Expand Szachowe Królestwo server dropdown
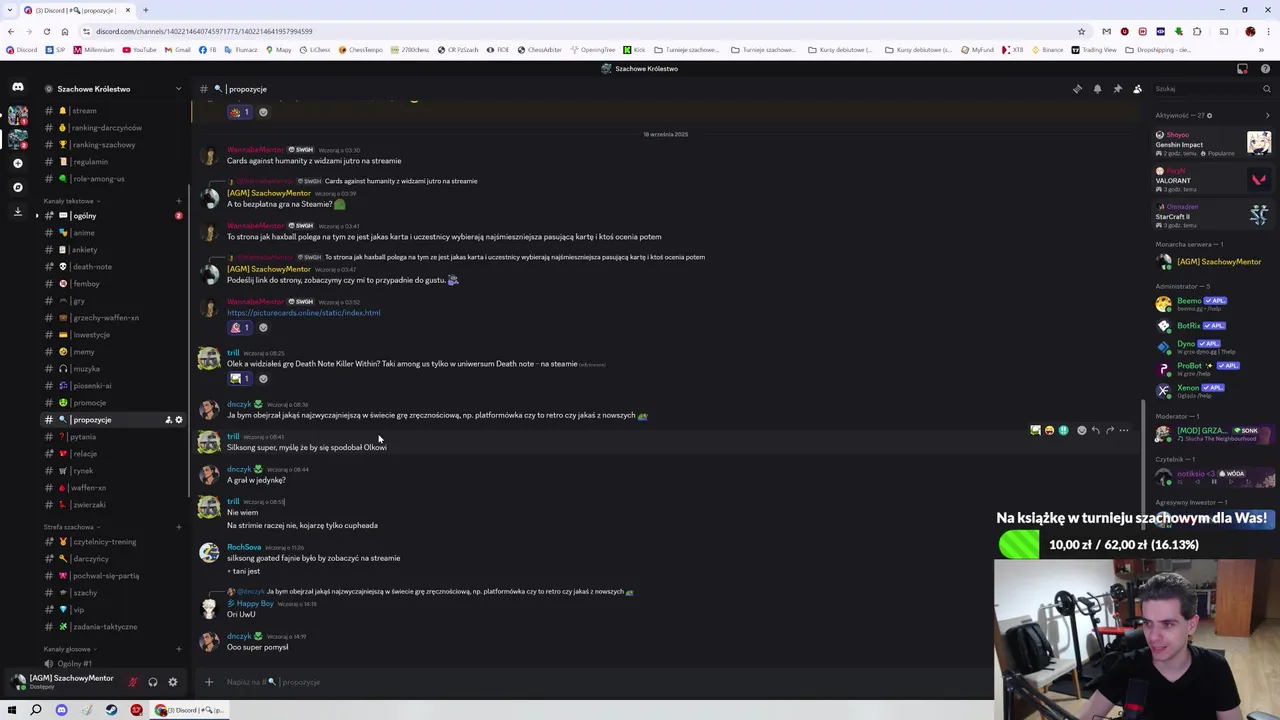 179,89
